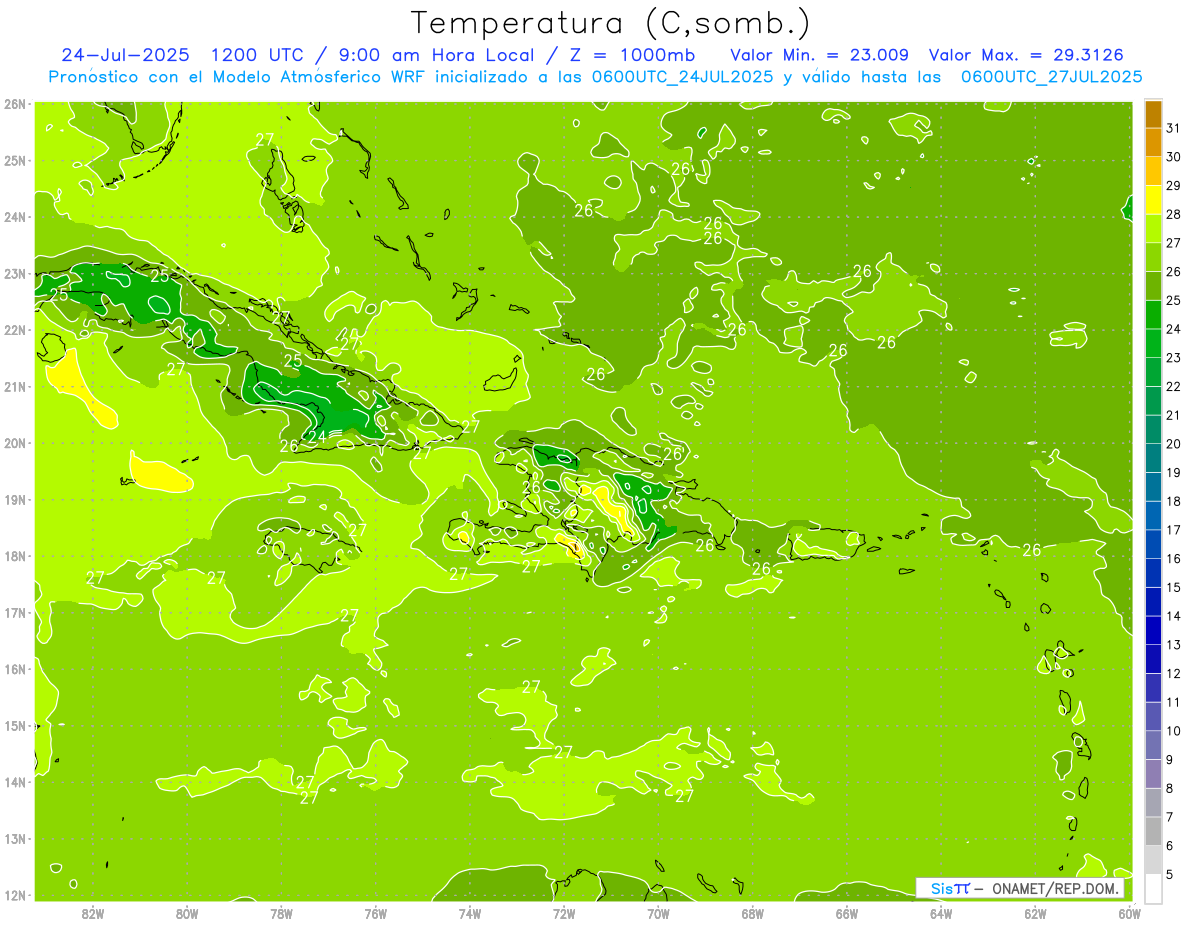Click the '16N' latitude axis label

[14, 669]
